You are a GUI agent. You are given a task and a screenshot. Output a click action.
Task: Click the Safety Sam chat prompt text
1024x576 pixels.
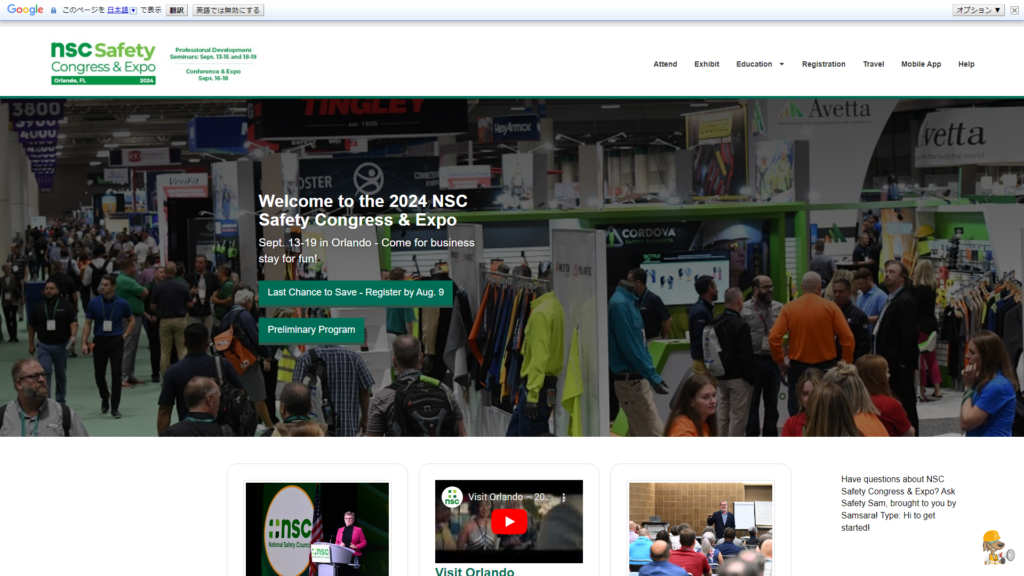point(899,504)
